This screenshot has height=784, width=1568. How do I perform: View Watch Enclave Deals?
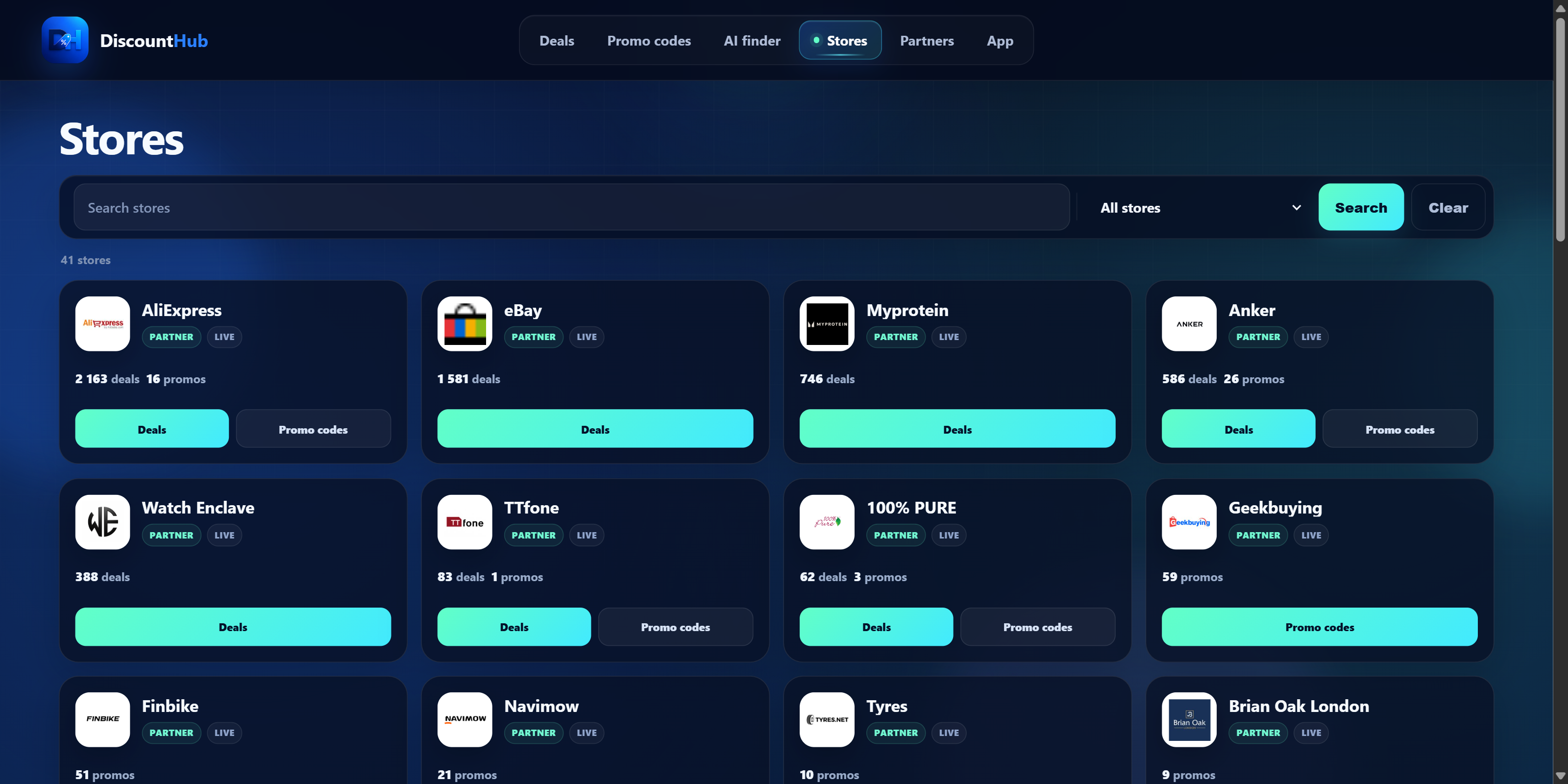(x=233, y=627)
